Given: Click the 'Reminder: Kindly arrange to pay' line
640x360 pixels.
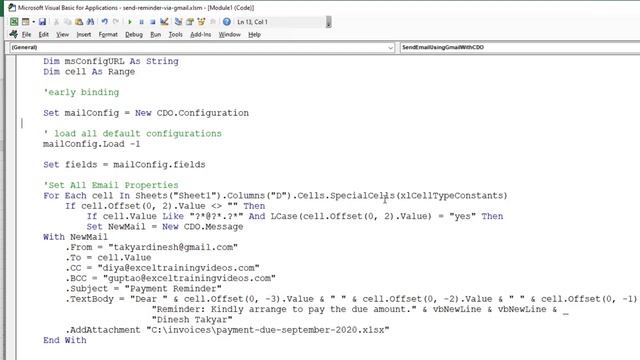Looking at the screenshot, I should tap(360, 309).
